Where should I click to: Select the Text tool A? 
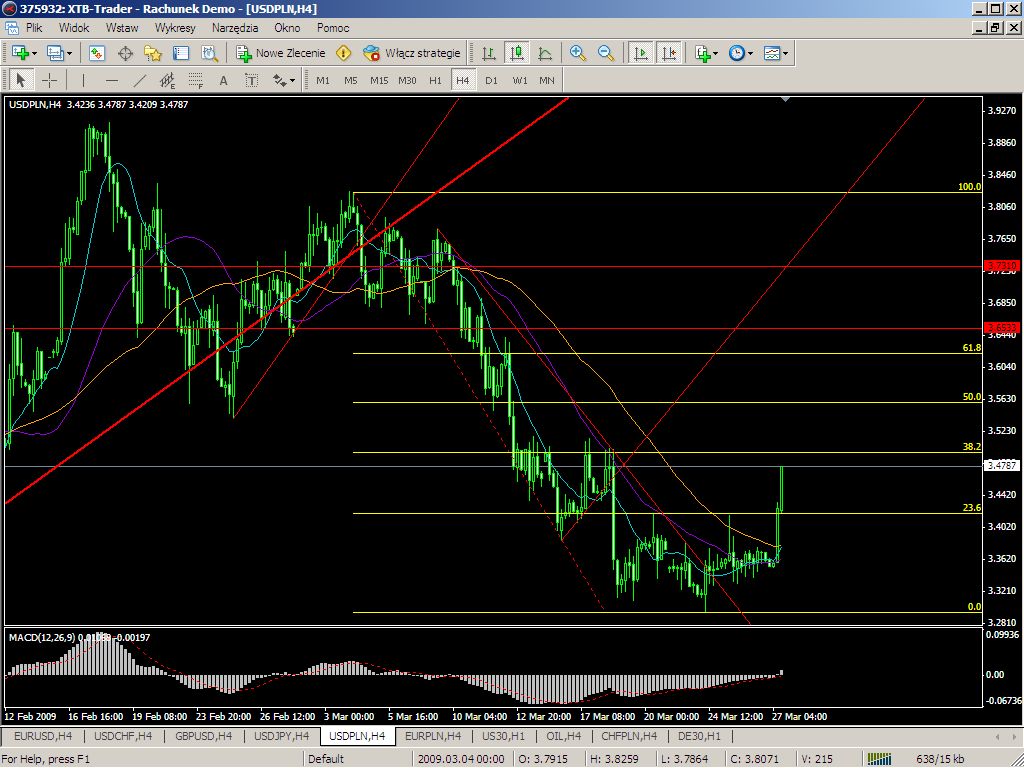point(223,80)
